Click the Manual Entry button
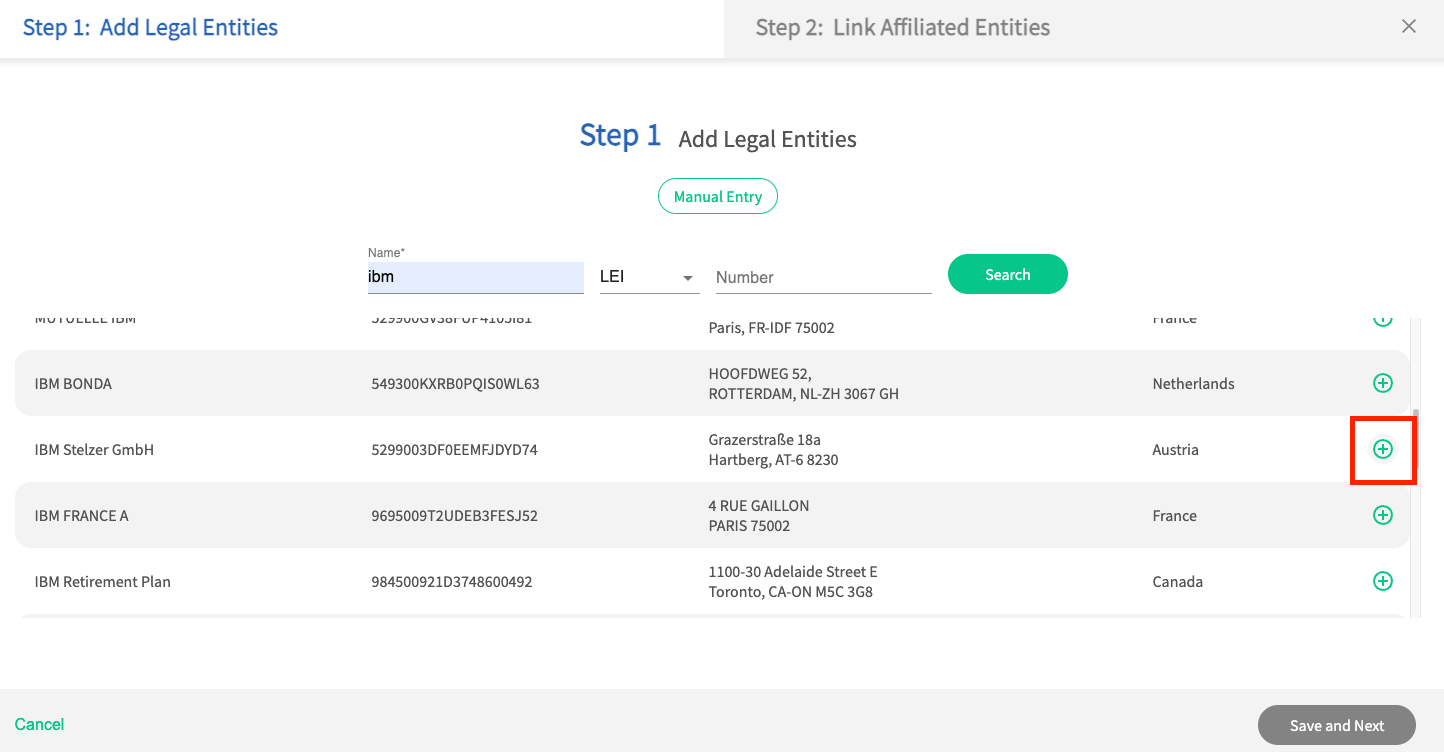 718,197
